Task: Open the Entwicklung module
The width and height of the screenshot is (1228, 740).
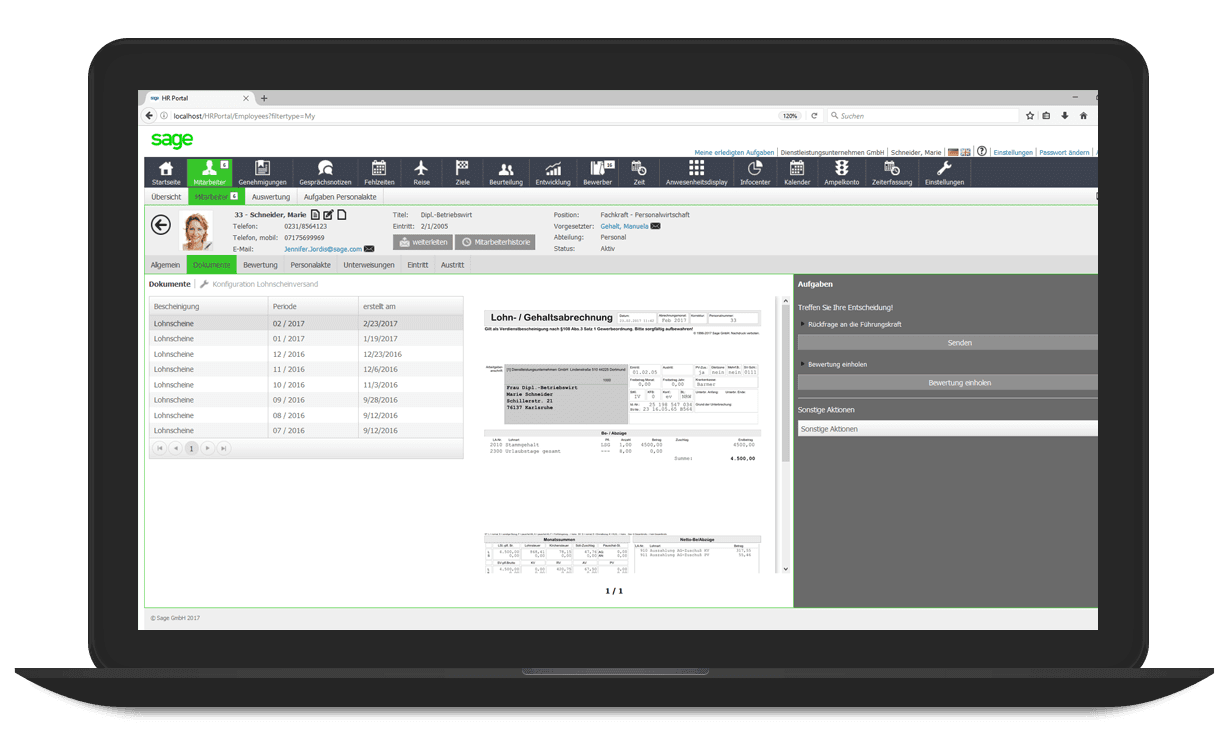Action: point(552,172)
